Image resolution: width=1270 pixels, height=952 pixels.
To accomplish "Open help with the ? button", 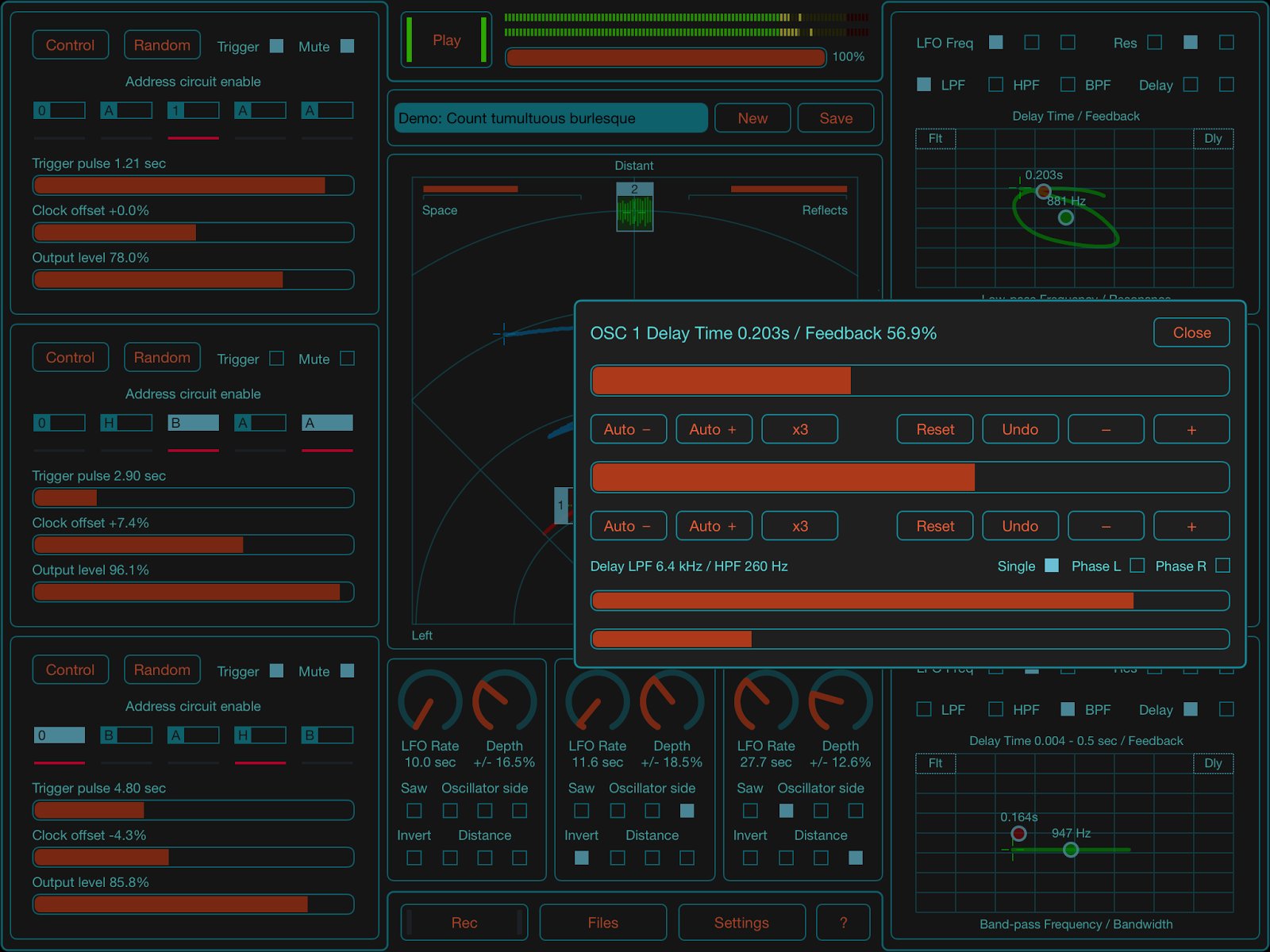I will coord(844,923).
